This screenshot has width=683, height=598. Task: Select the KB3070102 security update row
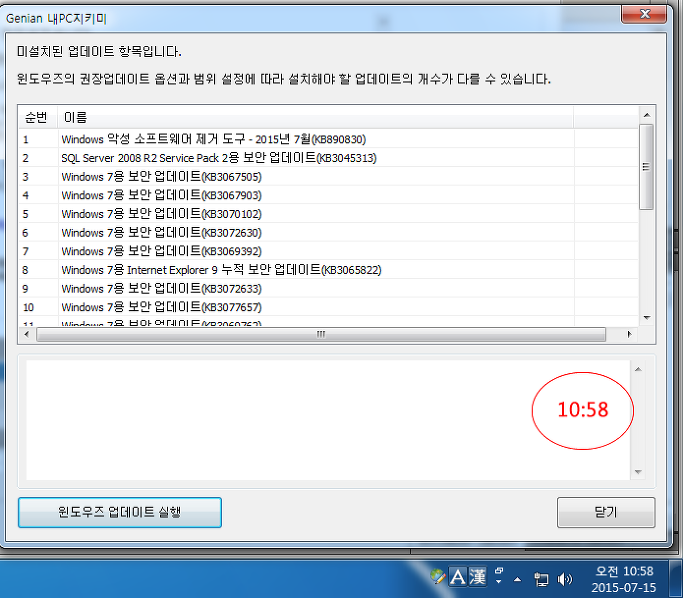point(328,214)
